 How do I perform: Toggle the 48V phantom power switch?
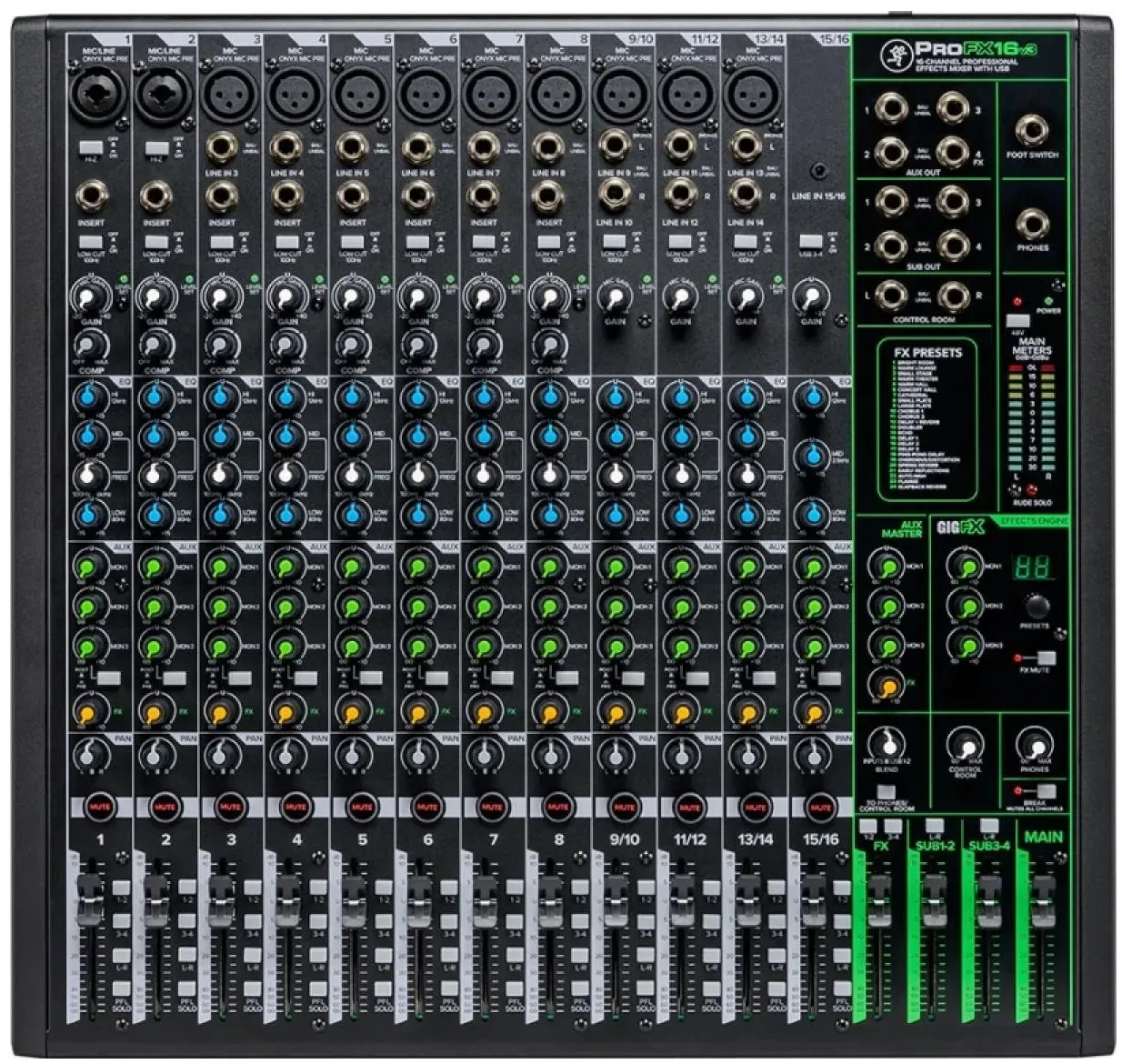click(1017, 321)
